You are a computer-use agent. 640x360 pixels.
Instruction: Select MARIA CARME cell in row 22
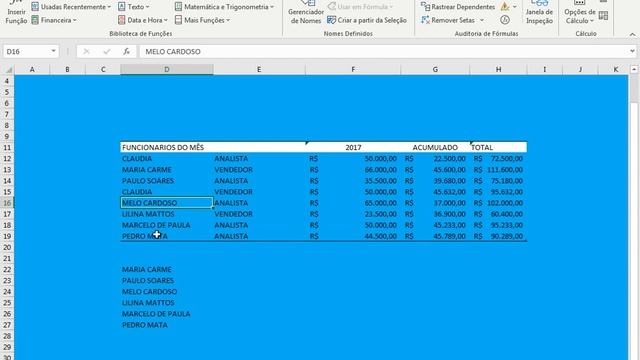tap(167, 269)
